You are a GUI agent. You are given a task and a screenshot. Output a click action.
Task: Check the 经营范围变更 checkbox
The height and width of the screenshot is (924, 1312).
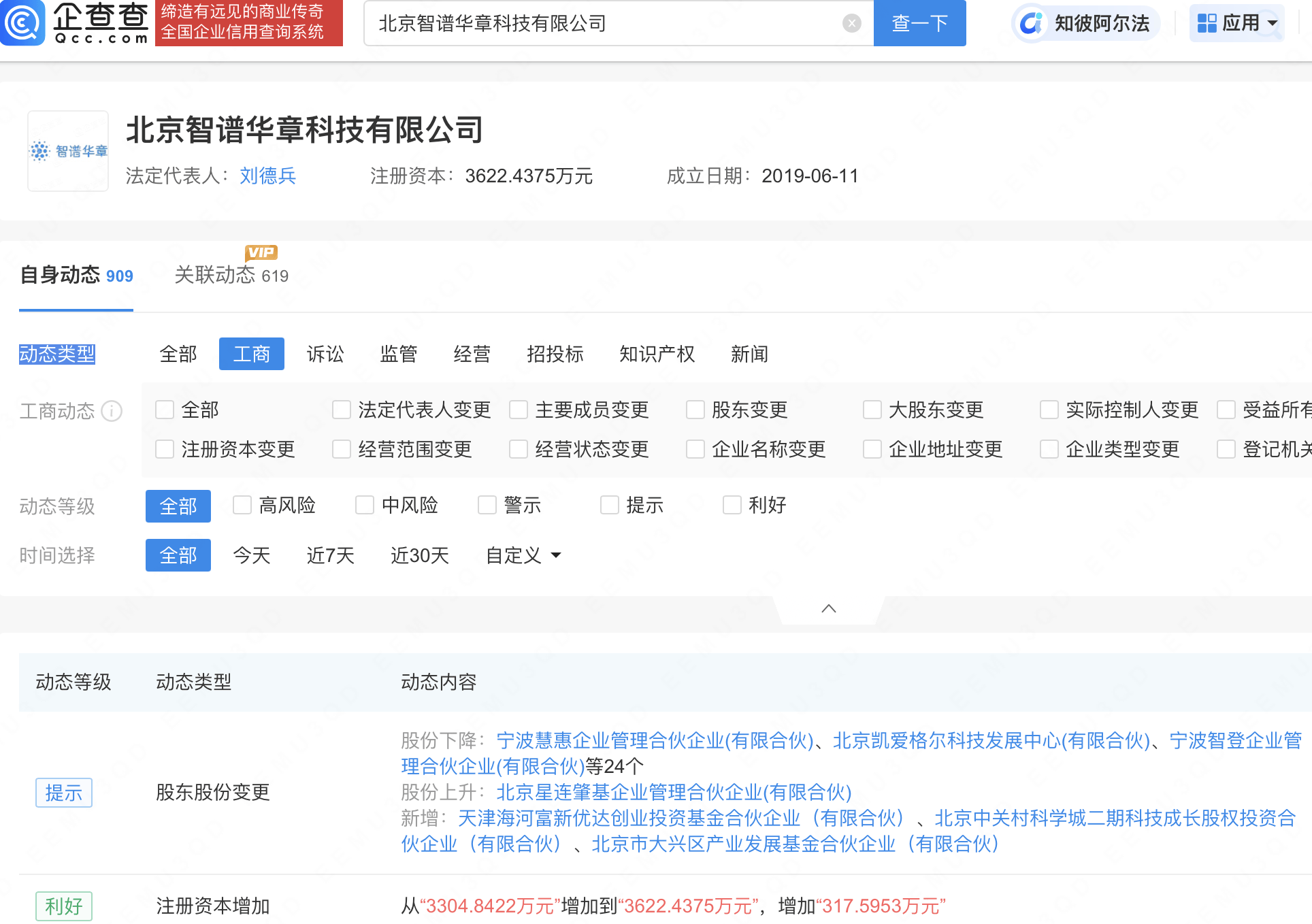[342, 449]
